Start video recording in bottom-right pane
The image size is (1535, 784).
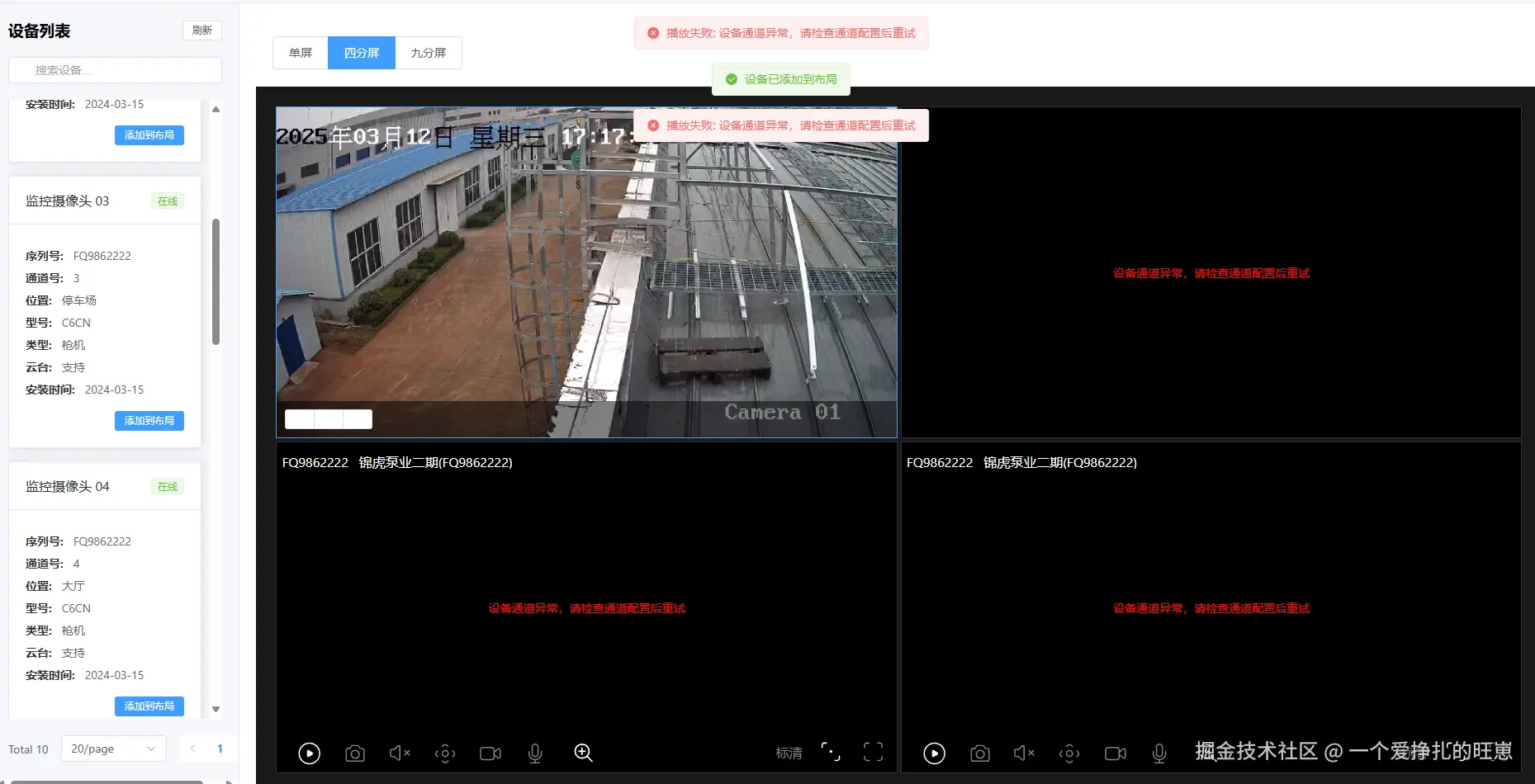click(x=1116, y=753)
